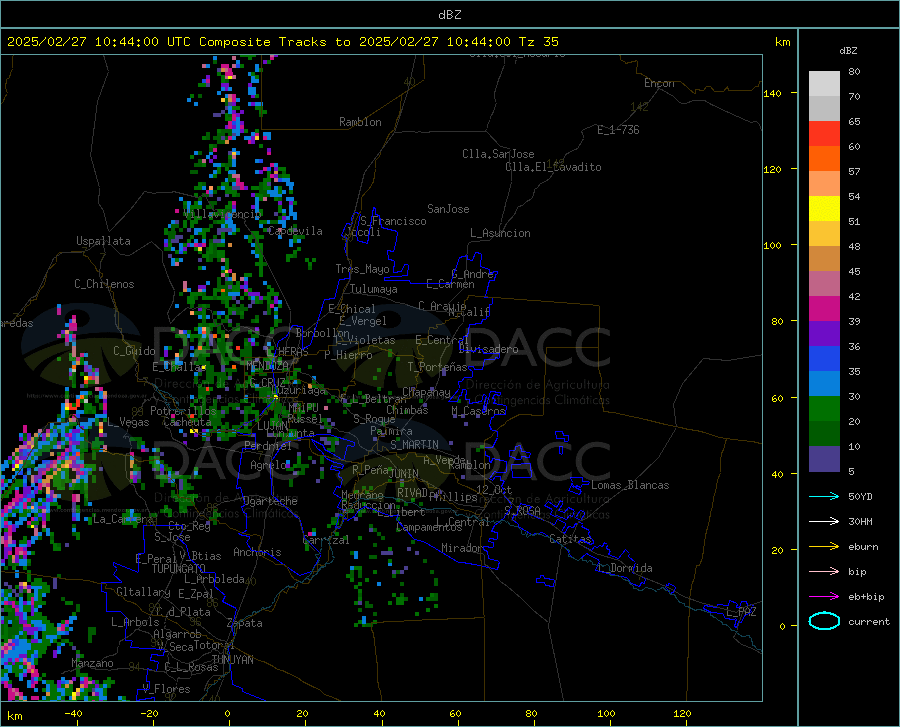The width and height of the screenshot is (900, 727).
Task: Click the 'L_Dormida' map label
Action: (625, 568)
